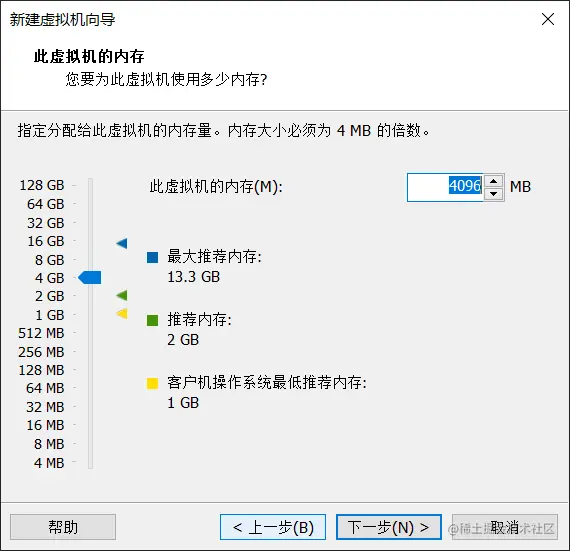The image size is (570, 551).
Task: Click the yellow minimum memory marker
Action: point(122,313)
